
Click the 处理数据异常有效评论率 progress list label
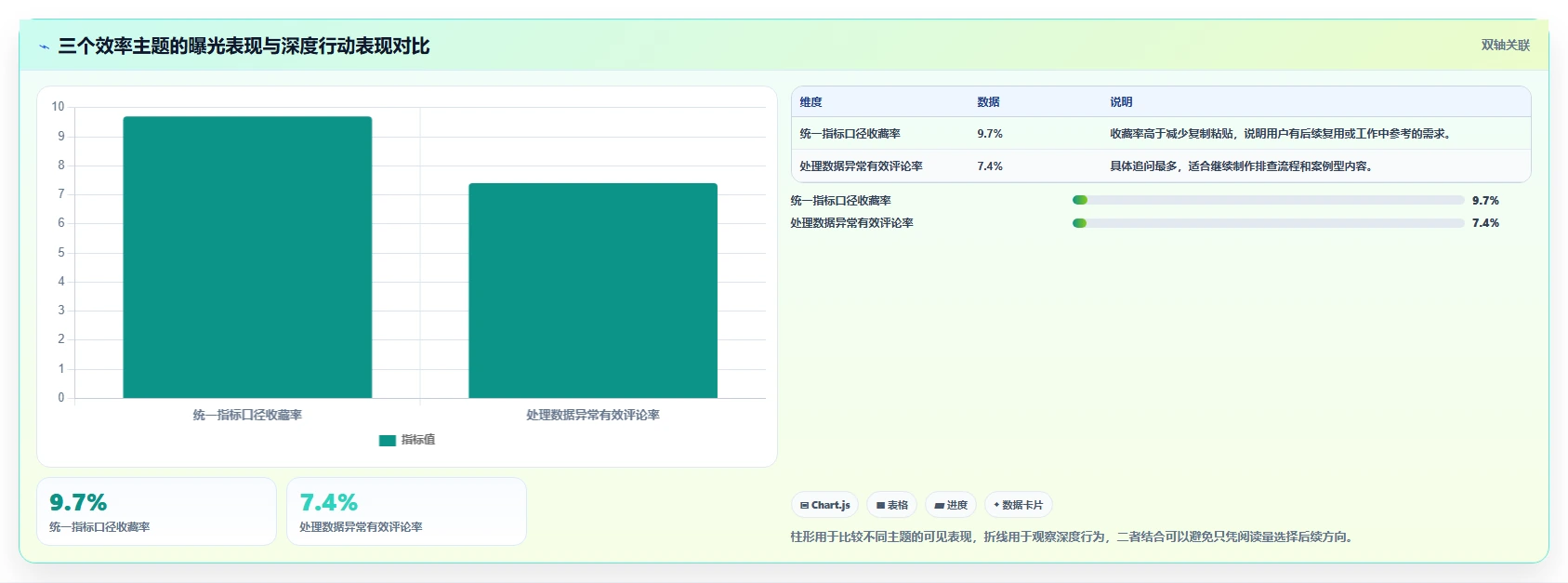(x=852, y=223)
